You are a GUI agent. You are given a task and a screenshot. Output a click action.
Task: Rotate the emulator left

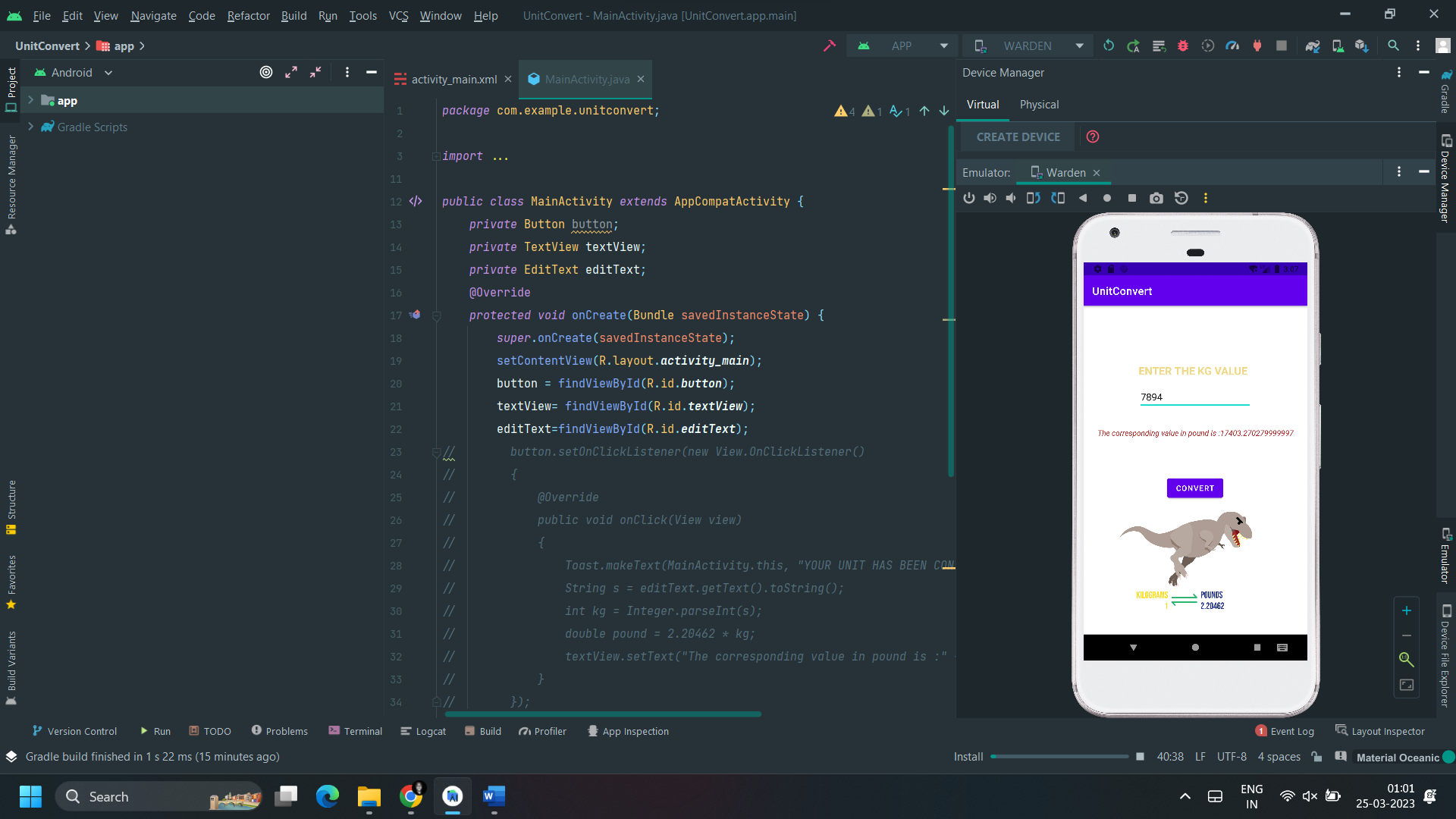[x=1033, y=198]
